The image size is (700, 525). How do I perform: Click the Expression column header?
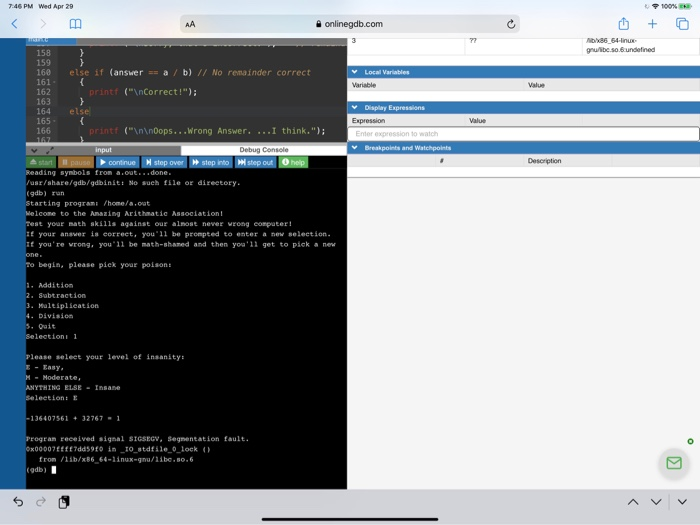pos(368,121)
